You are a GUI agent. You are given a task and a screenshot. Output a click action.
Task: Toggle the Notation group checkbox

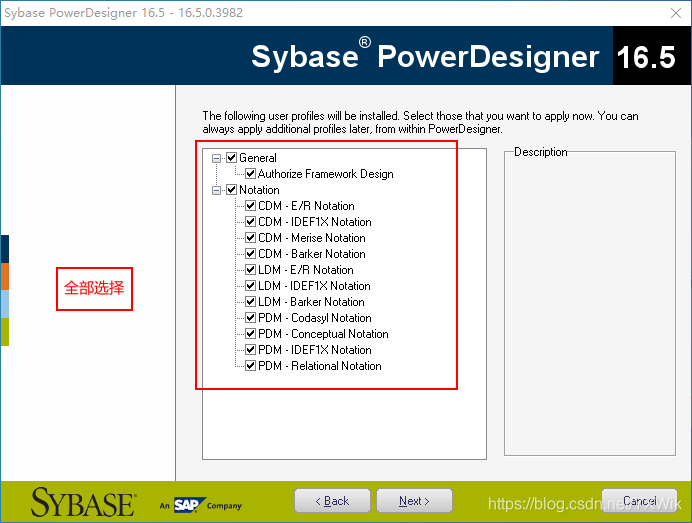[232, 190]
